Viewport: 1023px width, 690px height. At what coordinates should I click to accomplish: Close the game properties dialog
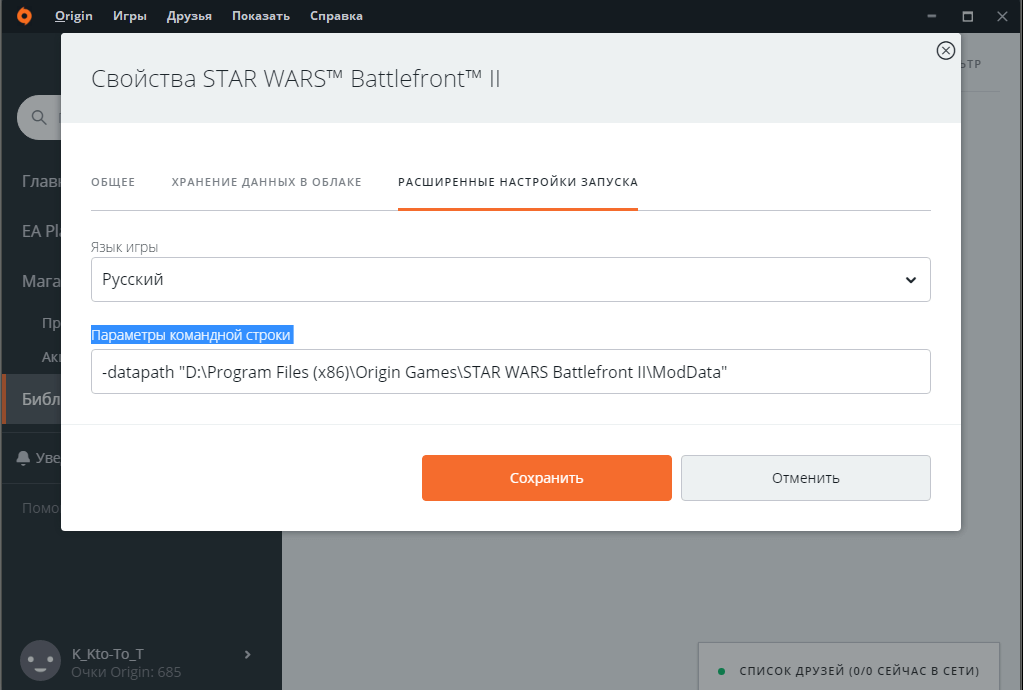pyautogui.click(x=945, y=51)
